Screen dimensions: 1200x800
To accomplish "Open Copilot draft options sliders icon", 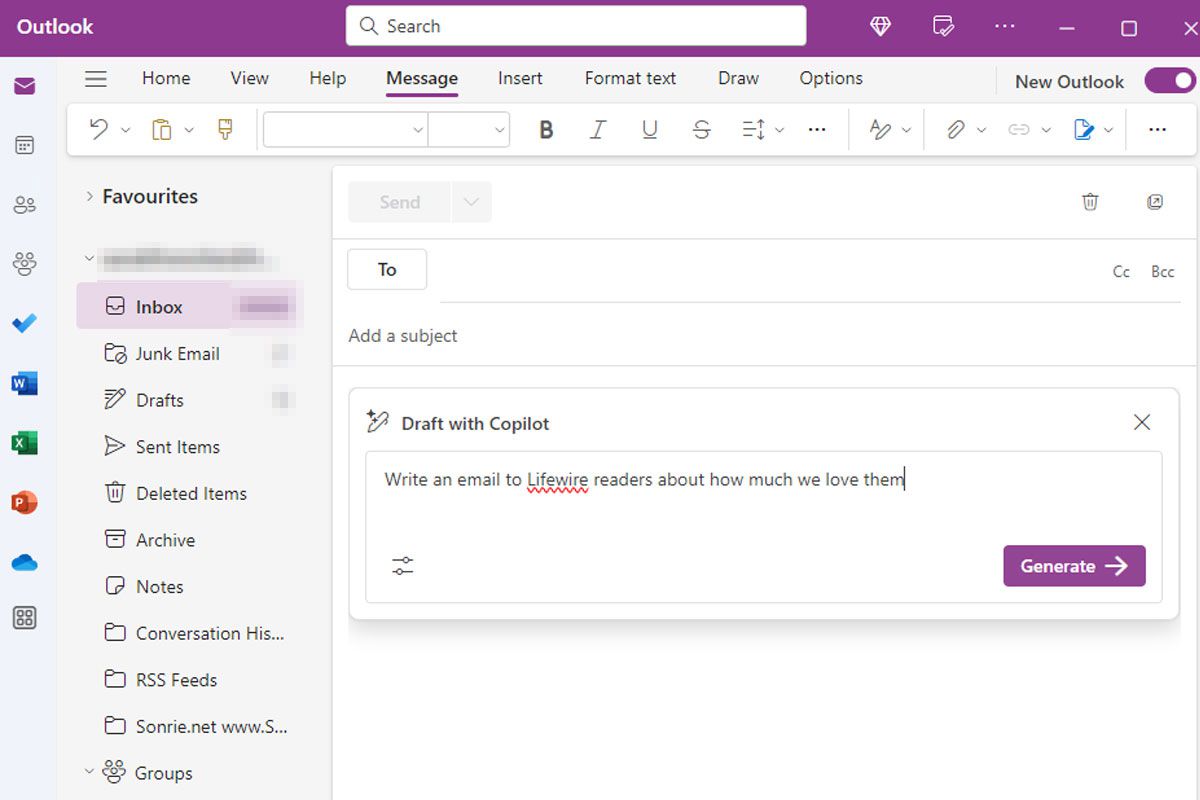I will pyautogui.click(x=403, y=566).
